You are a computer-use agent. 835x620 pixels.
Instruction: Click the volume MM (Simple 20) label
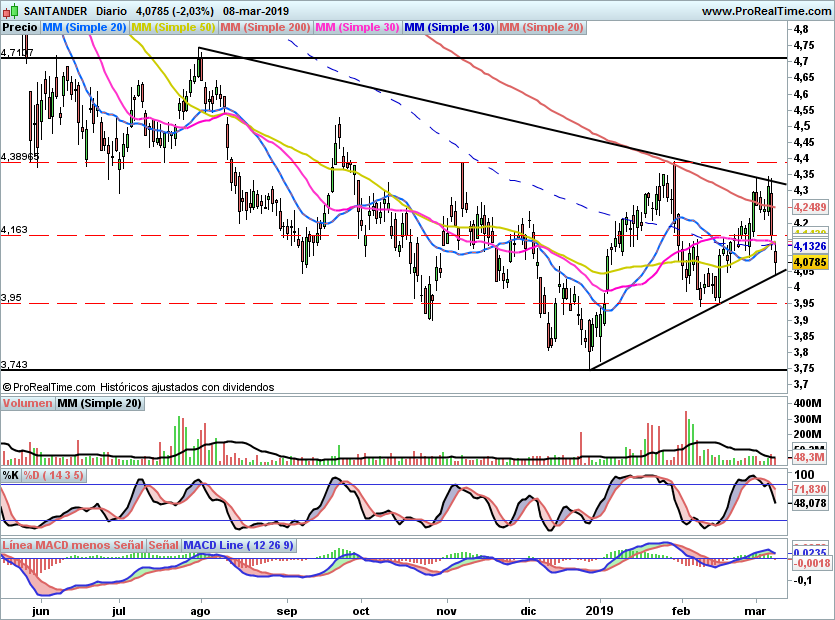point(100,403)
